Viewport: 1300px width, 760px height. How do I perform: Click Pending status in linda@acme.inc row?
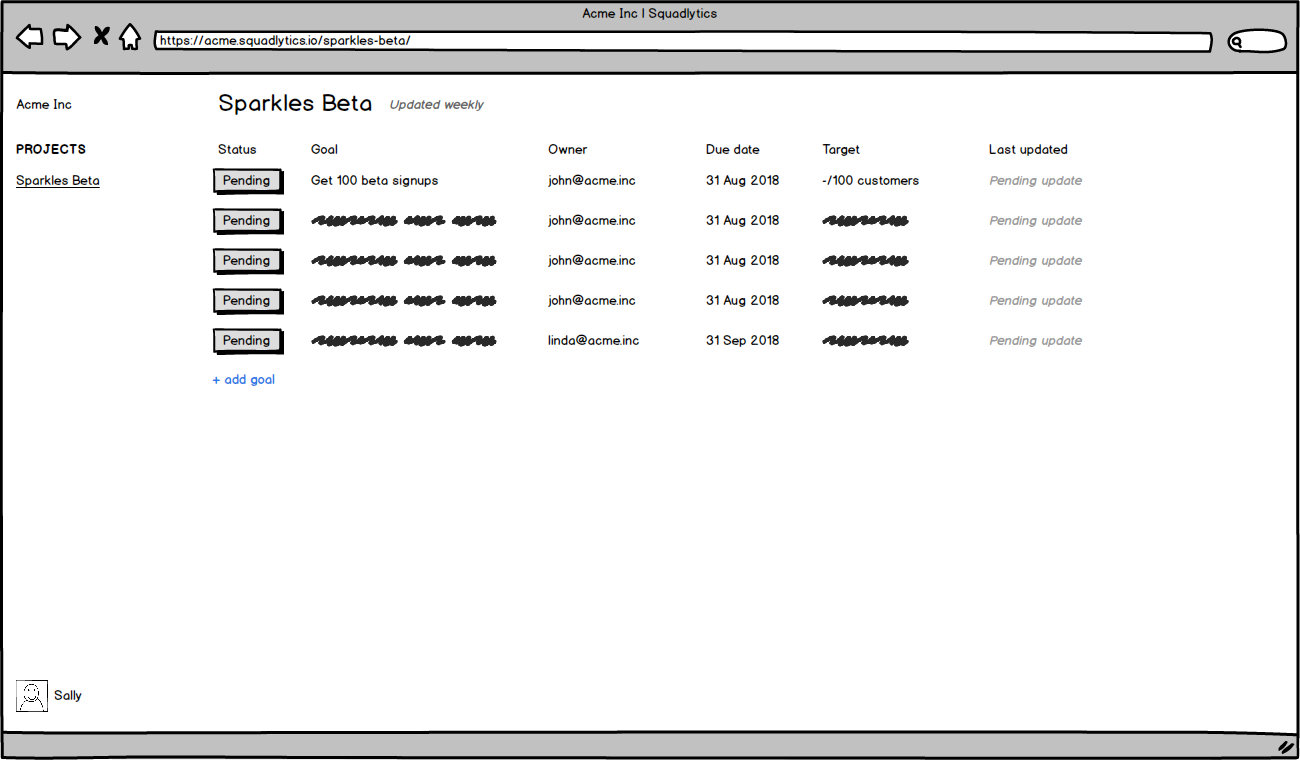point(247,341)
